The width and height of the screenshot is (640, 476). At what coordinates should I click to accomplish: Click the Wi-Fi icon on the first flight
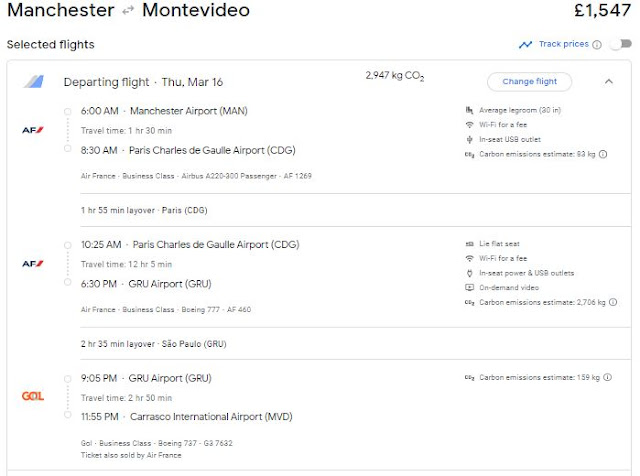coord(469,125)
